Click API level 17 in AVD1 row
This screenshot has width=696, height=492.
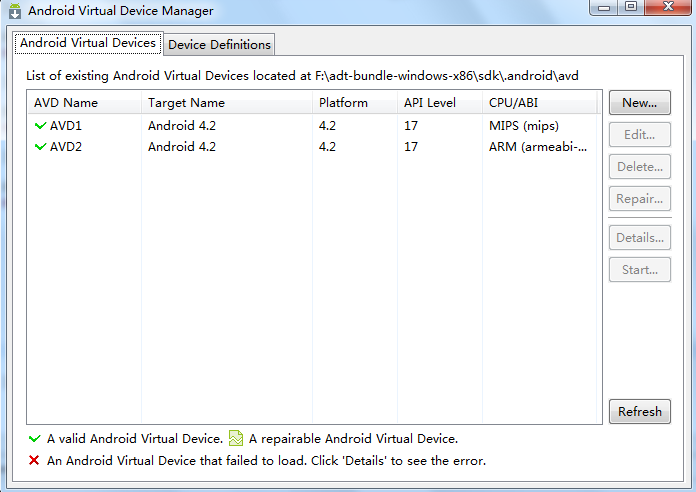[x=411, y=126]
